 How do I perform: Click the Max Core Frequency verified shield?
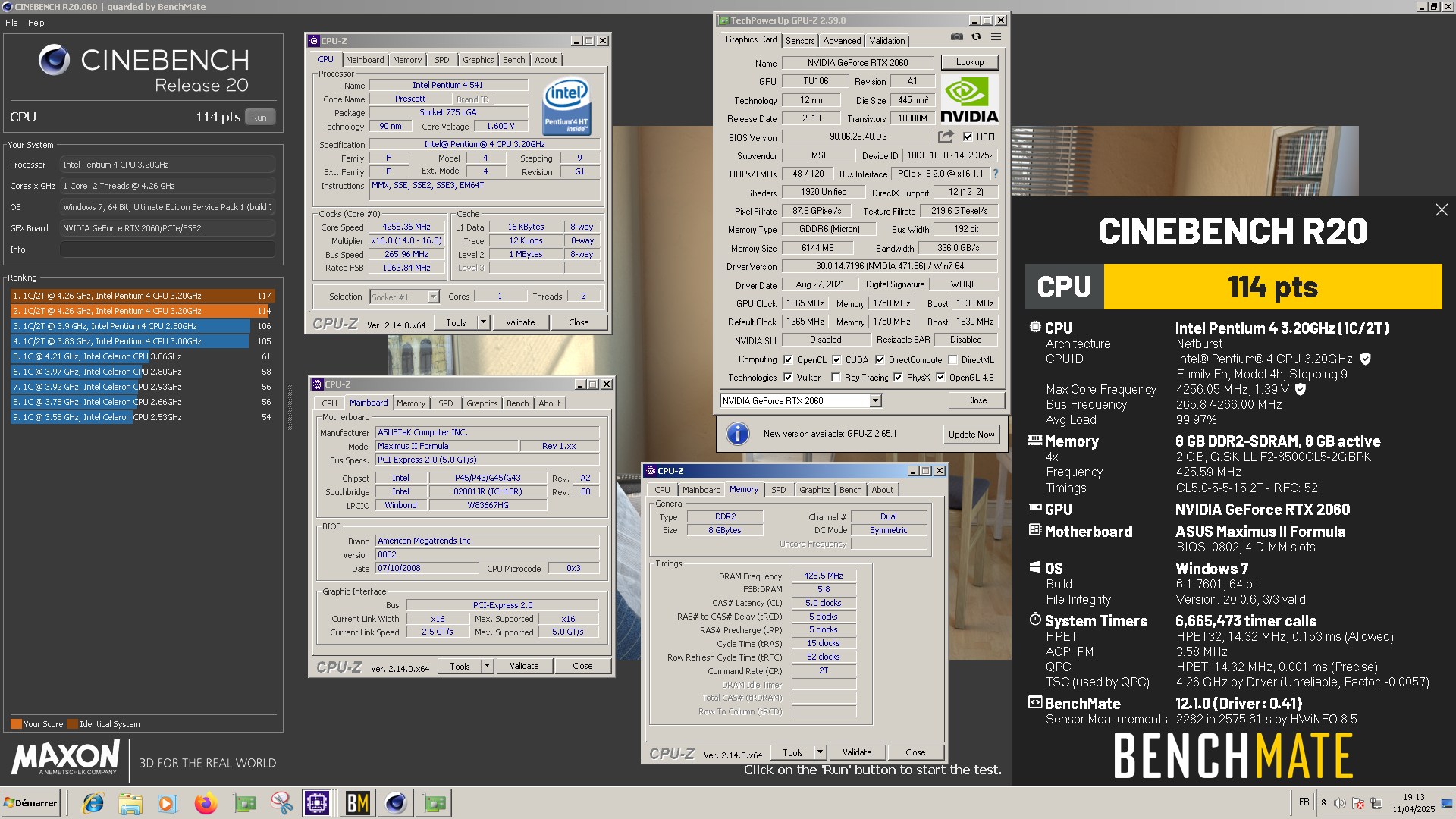coord(1301,389)
